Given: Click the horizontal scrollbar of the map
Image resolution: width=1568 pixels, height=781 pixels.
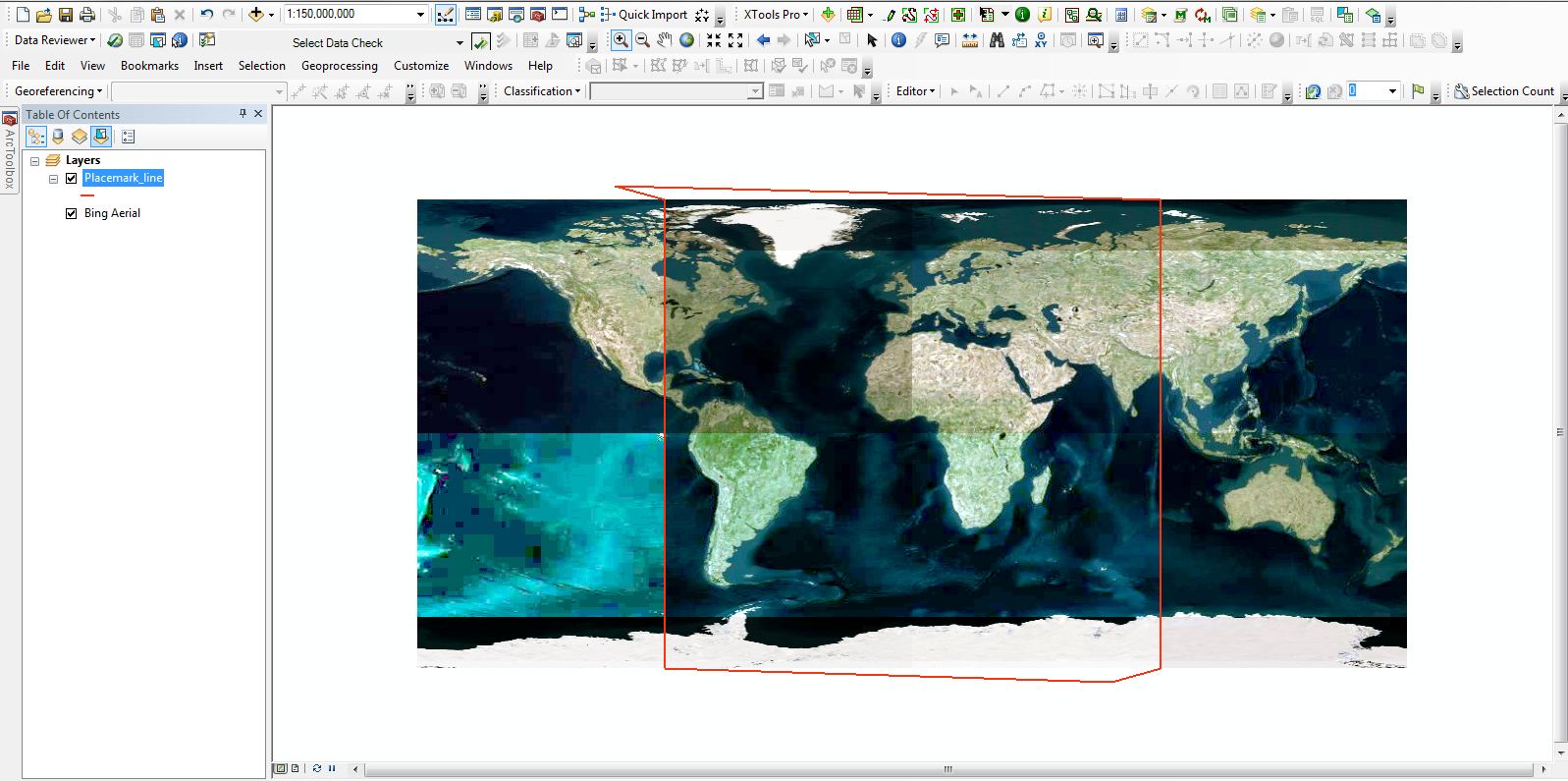Looking at the screenshot, I should click(948, 769).
